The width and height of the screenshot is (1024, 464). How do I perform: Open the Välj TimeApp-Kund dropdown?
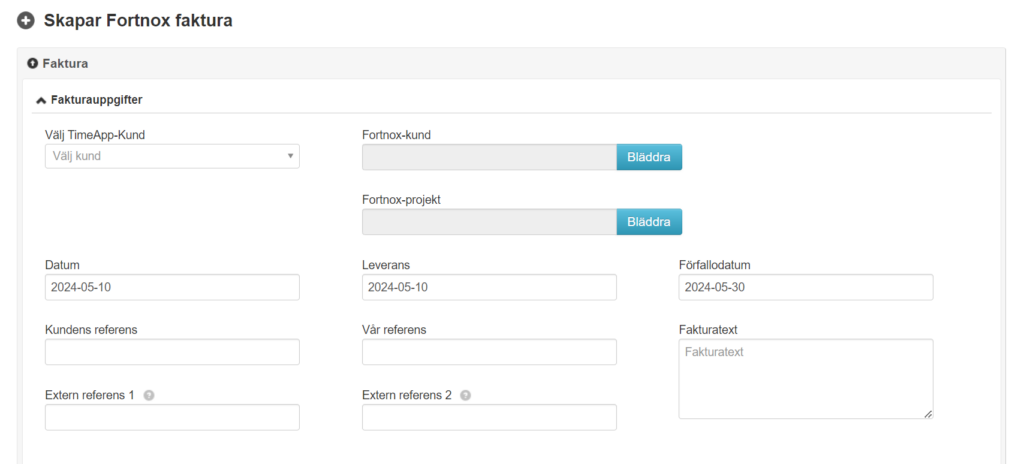pos(172,156)
